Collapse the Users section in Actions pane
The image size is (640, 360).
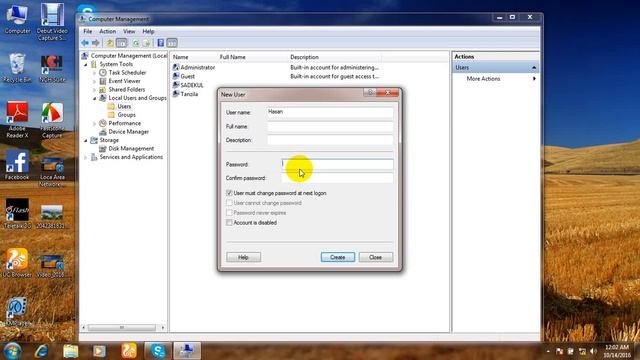(x=534, y=67)
